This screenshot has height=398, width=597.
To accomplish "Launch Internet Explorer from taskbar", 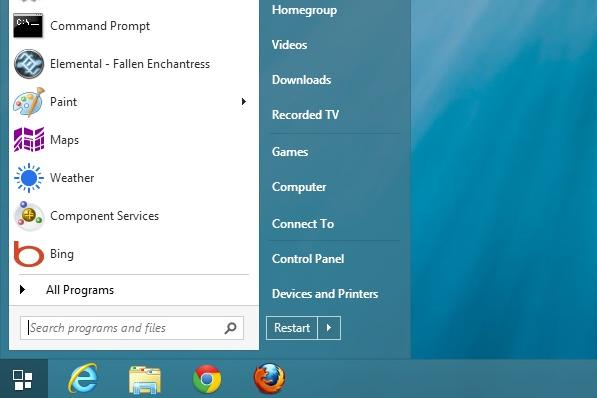I will point(83,379).
